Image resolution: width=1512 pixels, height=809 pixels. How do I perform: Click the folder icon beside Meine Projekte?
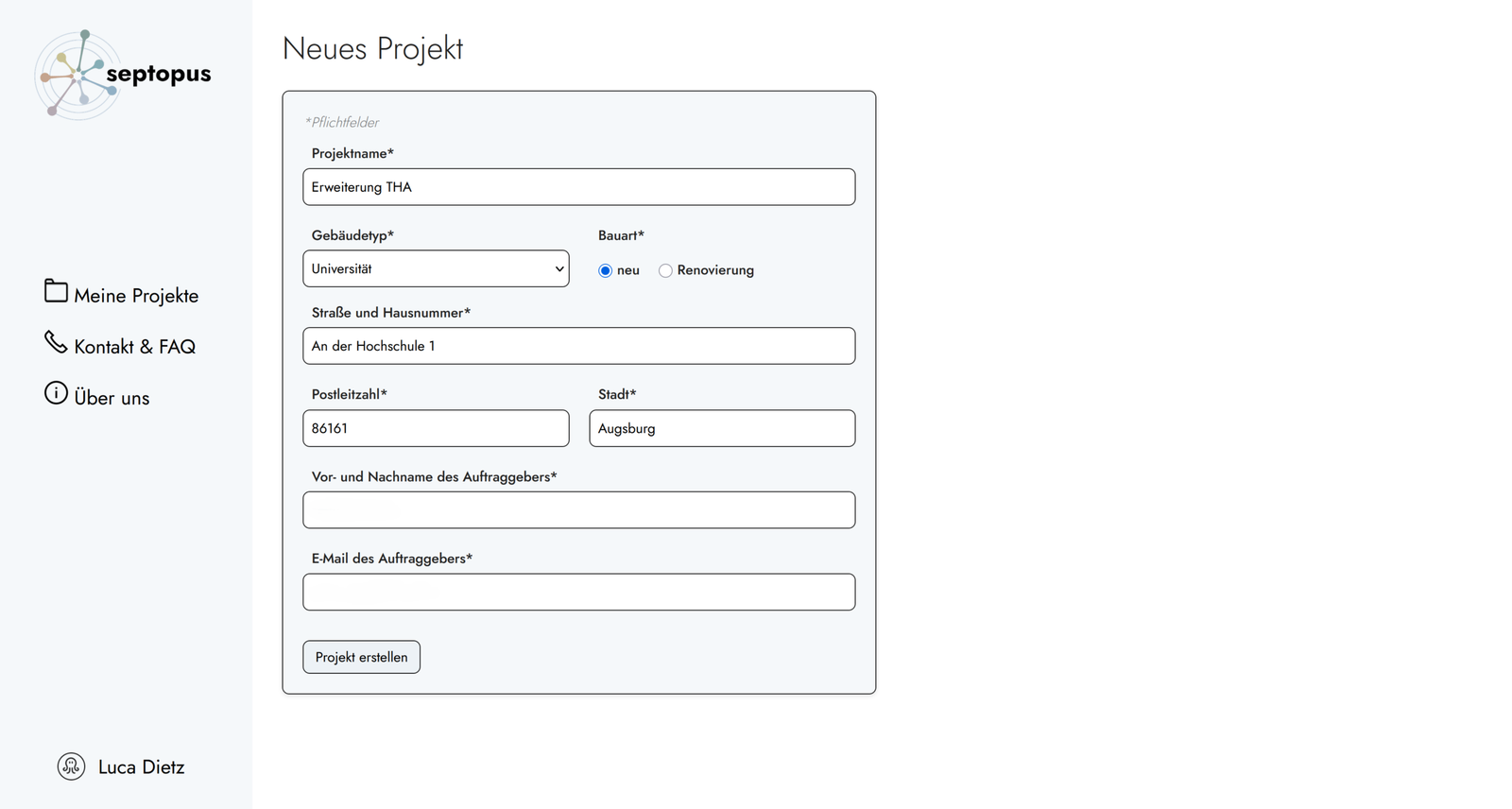(56, 292)
